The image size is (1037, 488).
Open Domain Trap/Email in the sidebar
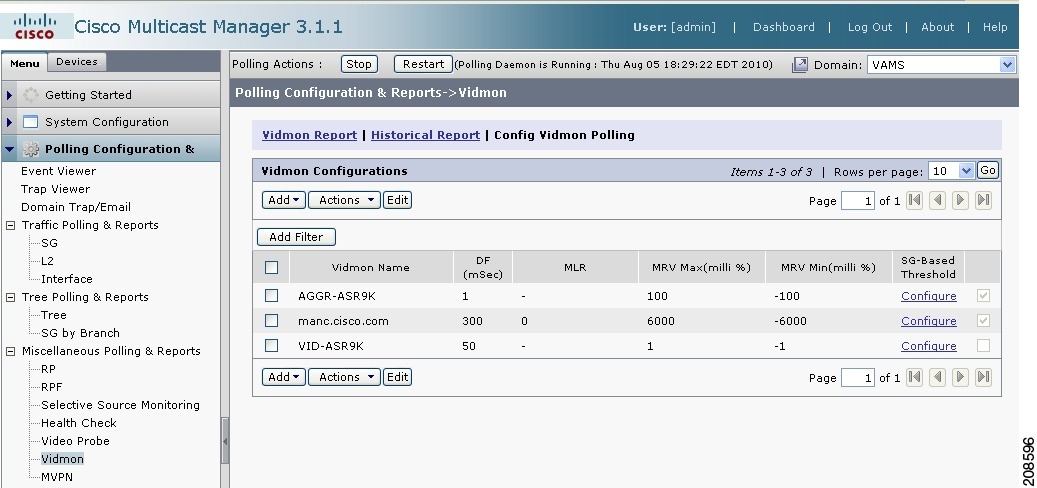tap(76, 207)
